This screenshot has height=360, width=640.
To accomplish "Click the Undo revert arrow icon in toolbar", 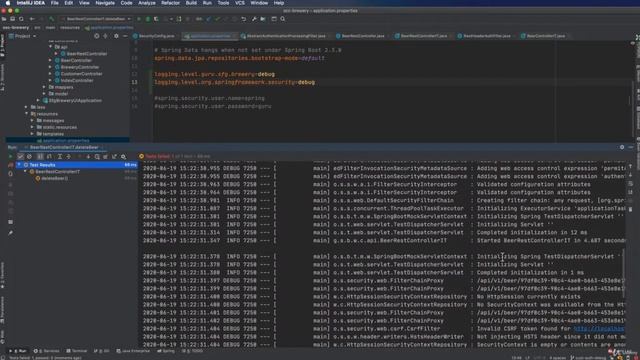I will (244, 19).
